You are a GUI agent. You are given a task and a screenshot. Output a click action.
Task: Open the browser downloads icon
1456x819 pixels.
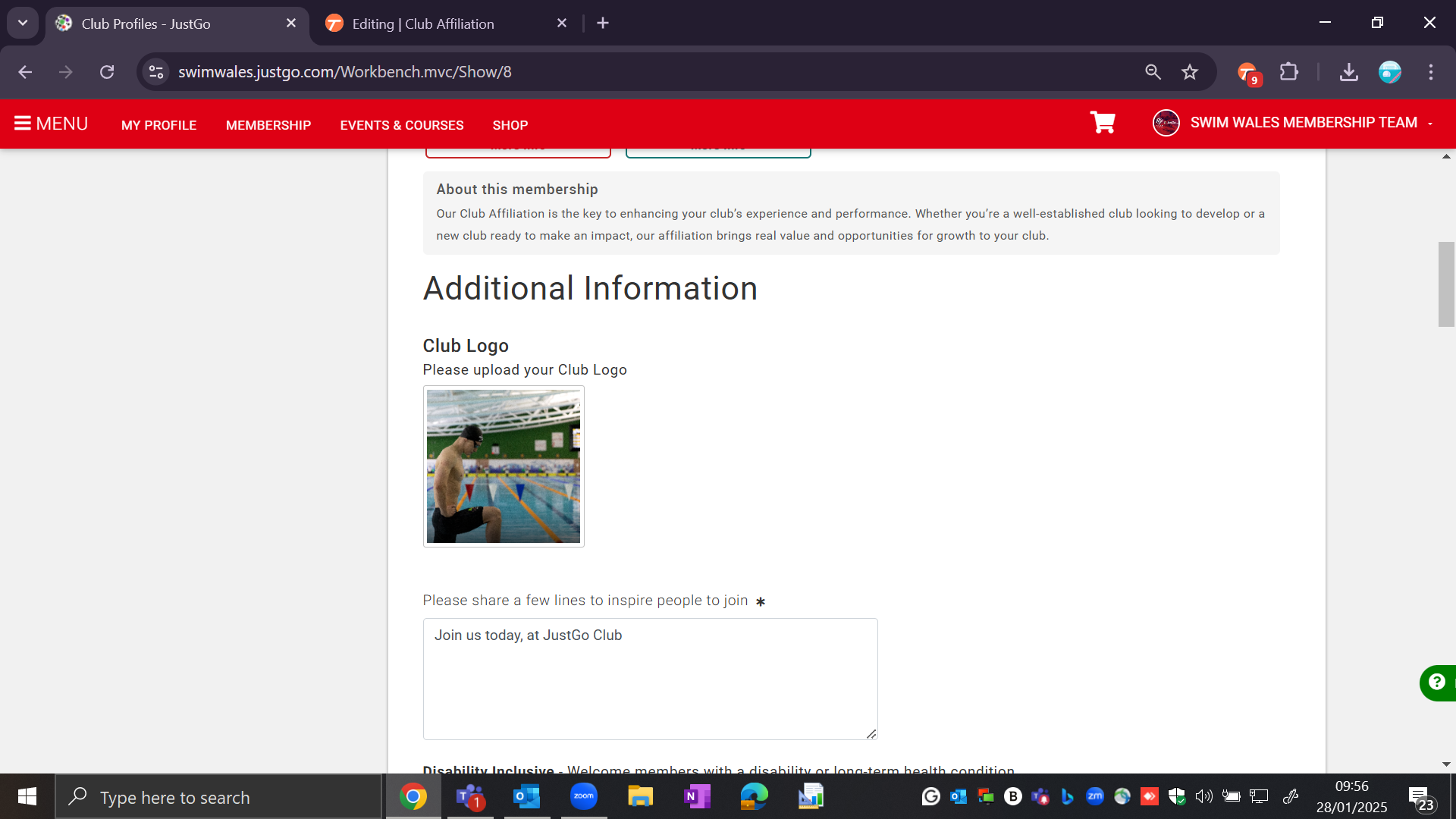point(1348,72)
